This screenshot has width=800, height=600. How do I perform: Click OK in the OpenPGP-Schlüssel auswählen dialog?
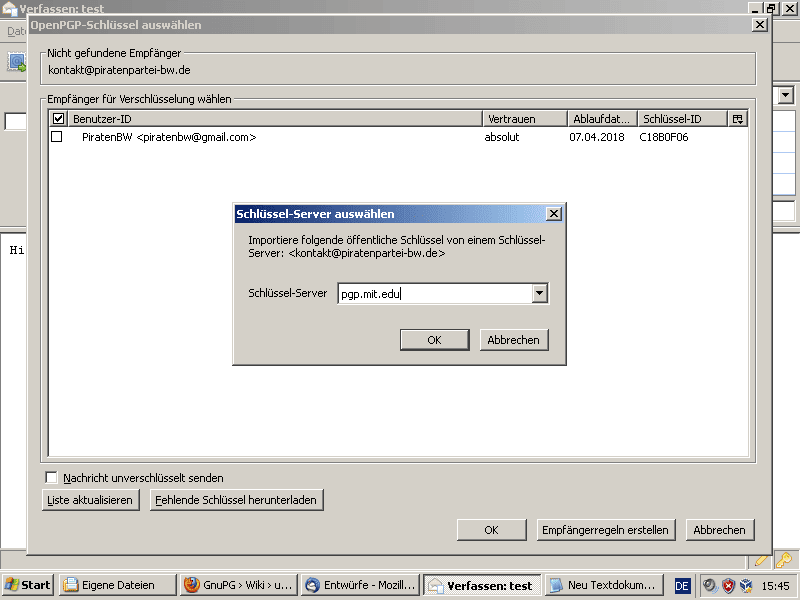tap(491, 530)
